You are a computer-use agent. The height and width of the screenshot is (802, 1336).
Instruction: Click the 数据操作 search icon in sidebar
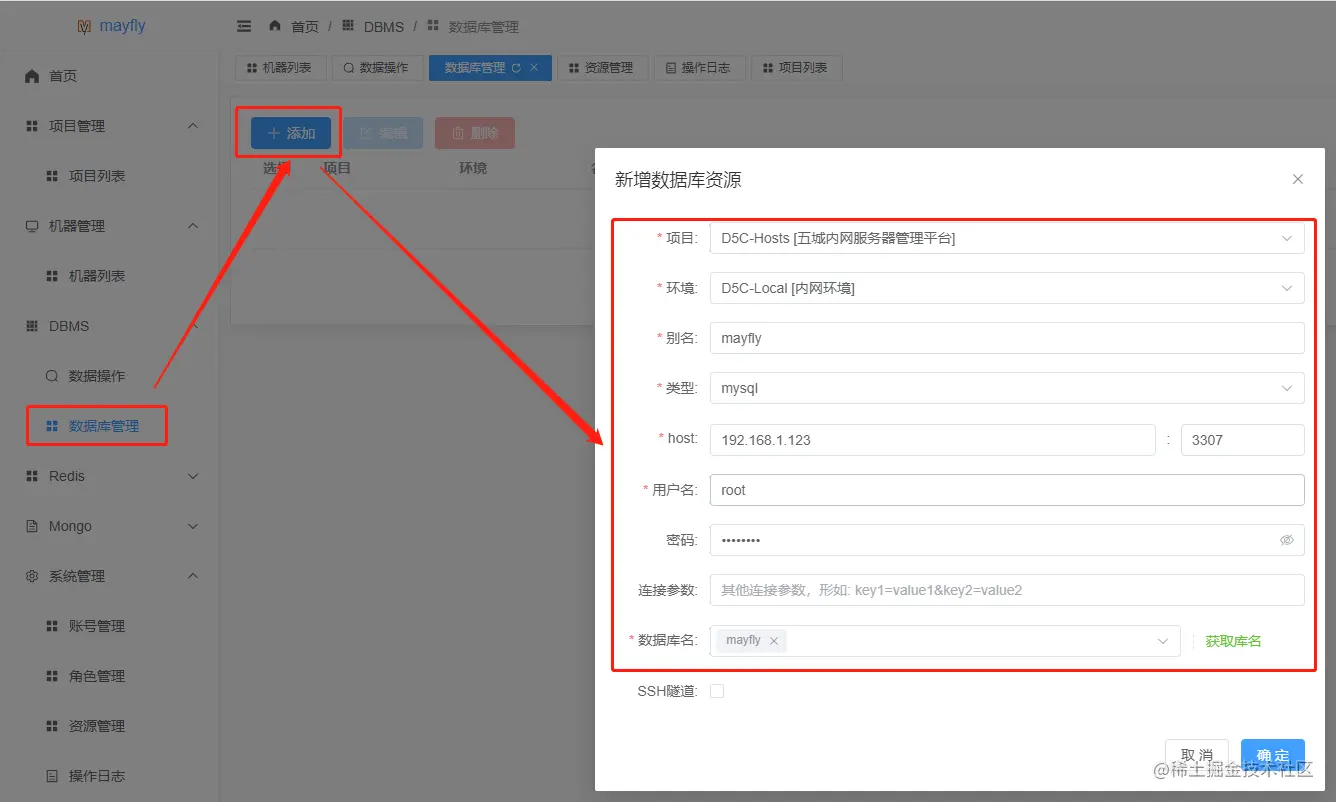pos(52,376)
